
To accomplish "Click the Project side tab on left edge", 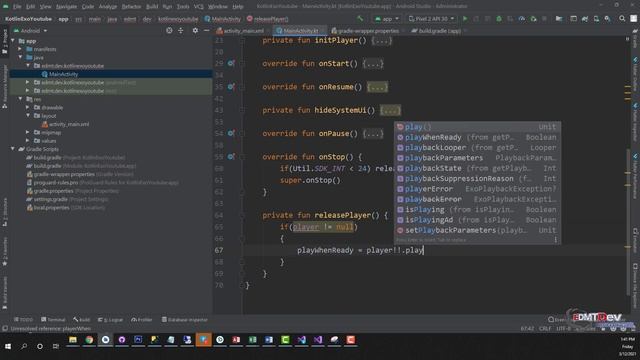I will [x=5, y=41].
